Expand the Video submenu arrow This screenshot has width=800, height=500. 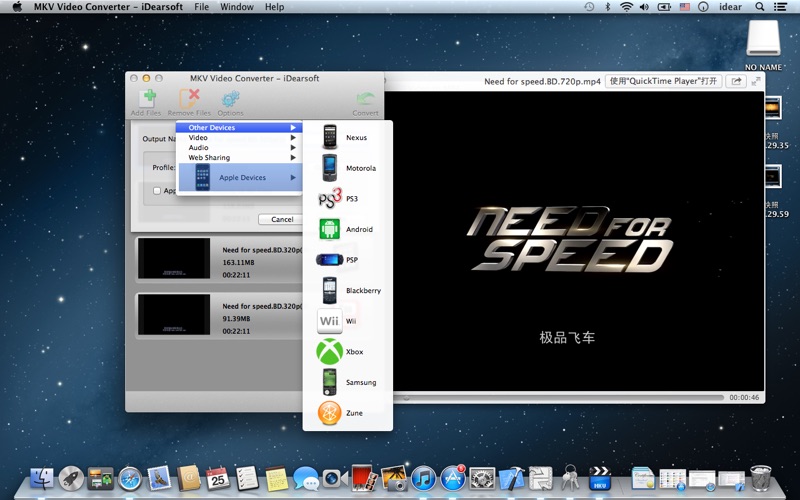tap(293, 138)
